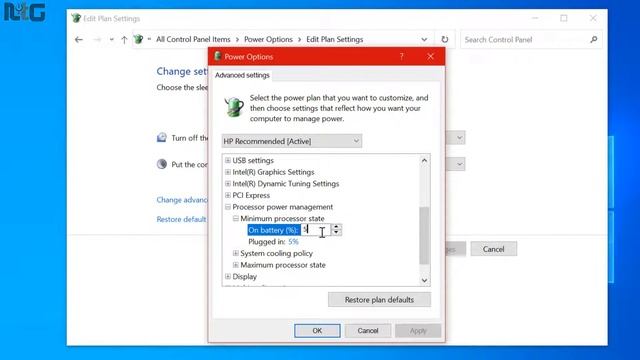Click Cancel in the Edit Plan Settings window

pos(493,249)
